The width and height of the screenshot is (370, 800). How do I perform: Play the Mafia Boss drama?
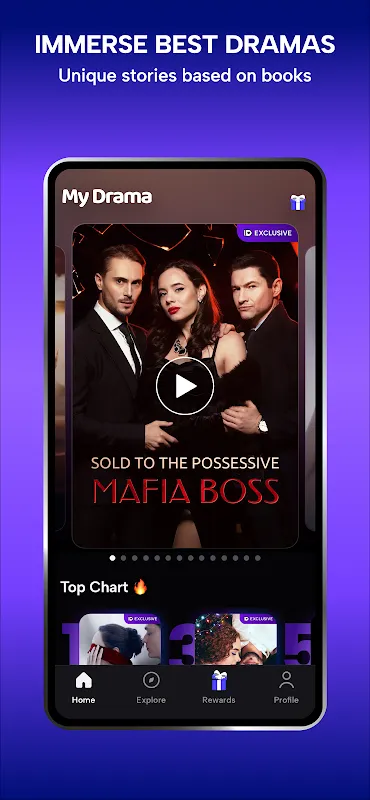(185, 386)
